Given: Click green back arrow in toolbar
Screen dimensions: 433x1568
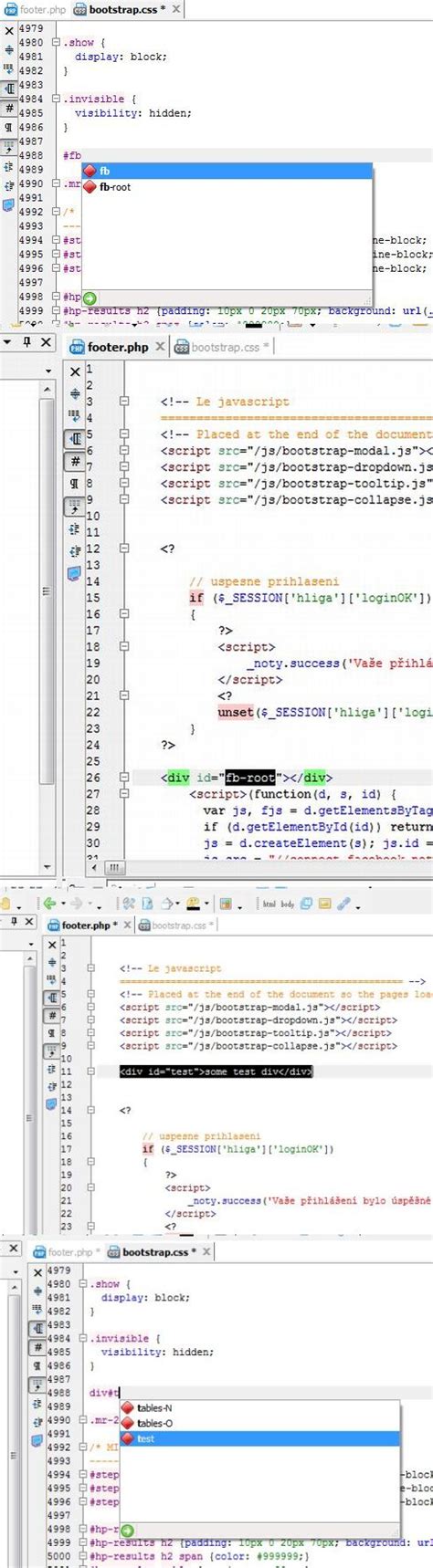Looking at the screenshot, I should [x=49, y=904].
